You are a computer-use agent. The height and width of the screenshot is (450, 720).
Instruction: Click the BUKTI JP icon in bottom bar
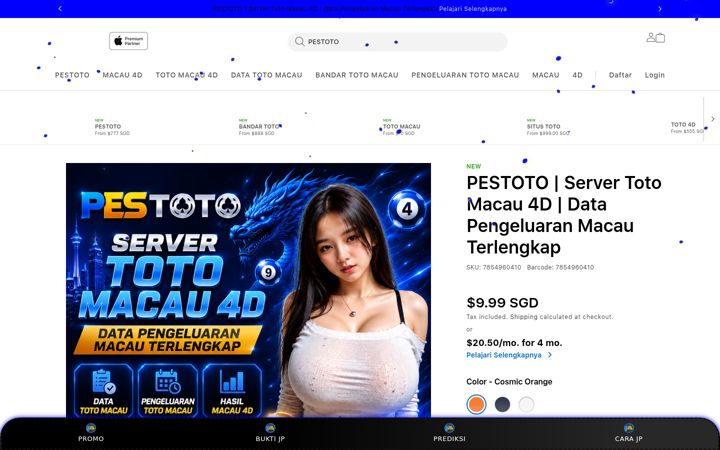(x=270, y=428)
